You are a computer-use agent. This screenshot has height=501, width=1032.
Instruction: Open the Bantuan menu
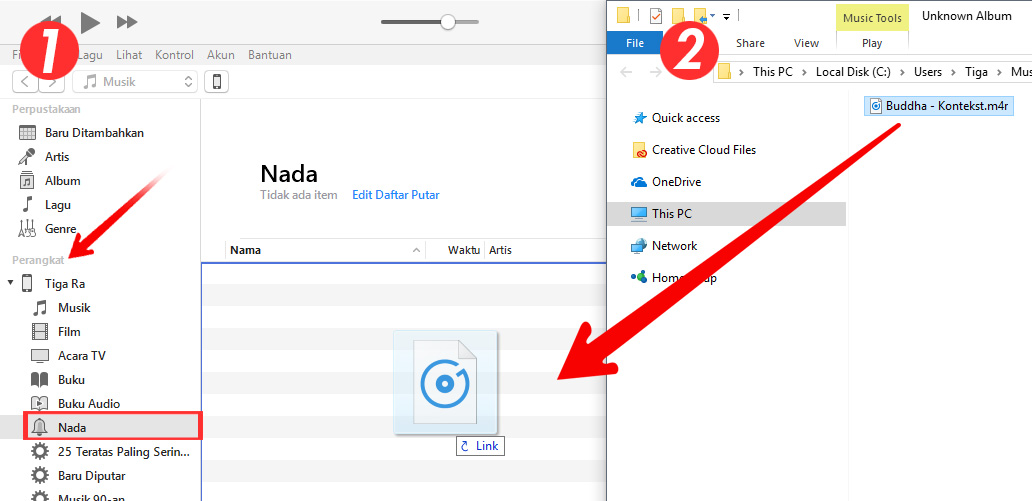point(270,55)
